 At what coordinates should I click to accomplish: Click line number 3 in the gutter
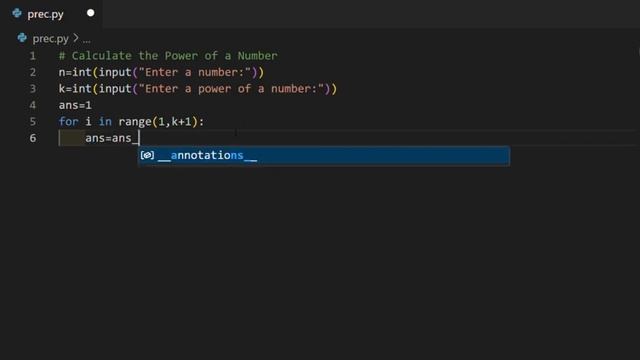click(33, 89)
